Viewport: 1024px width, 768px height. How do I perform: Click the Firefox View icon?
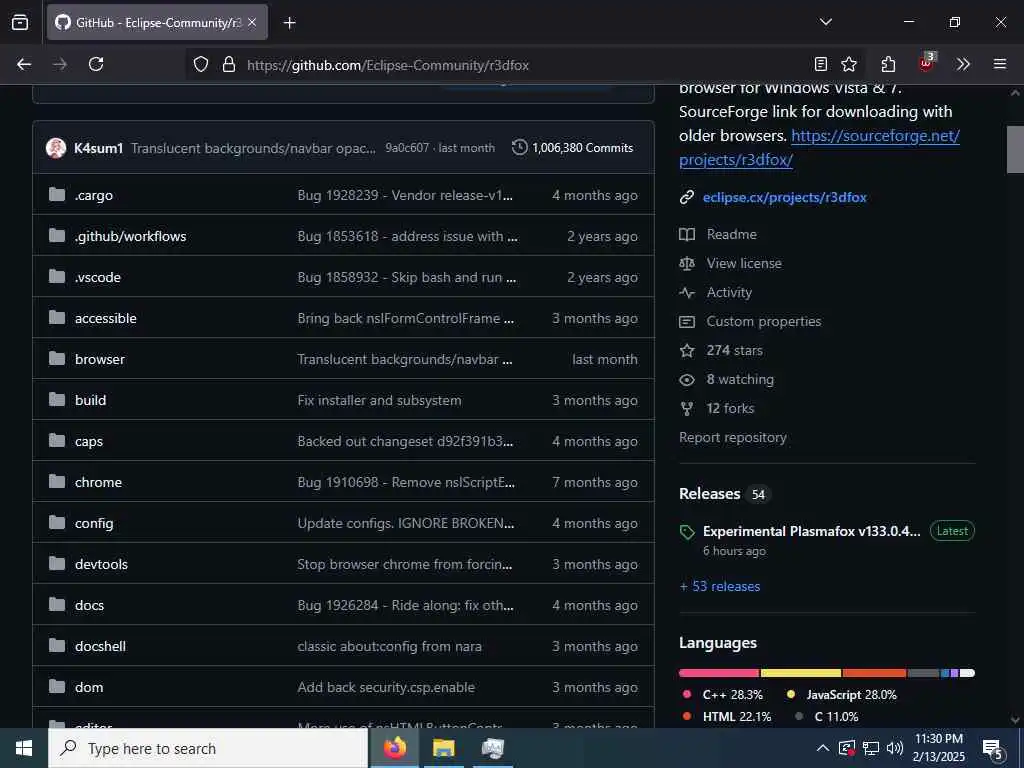coord(20,22)
